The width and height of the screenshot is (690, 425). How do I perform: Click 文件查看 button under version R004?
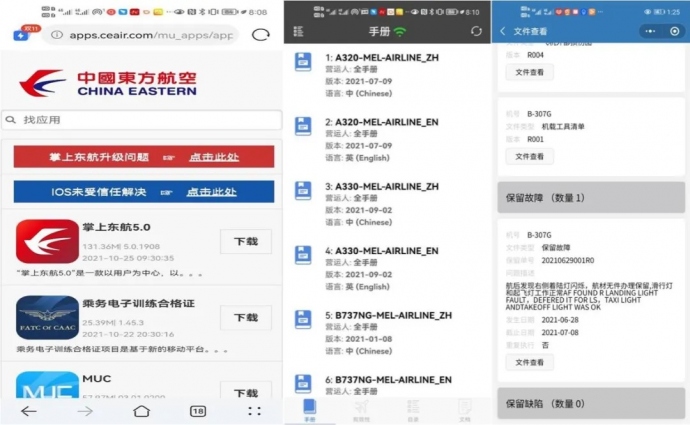click(529, 72)
